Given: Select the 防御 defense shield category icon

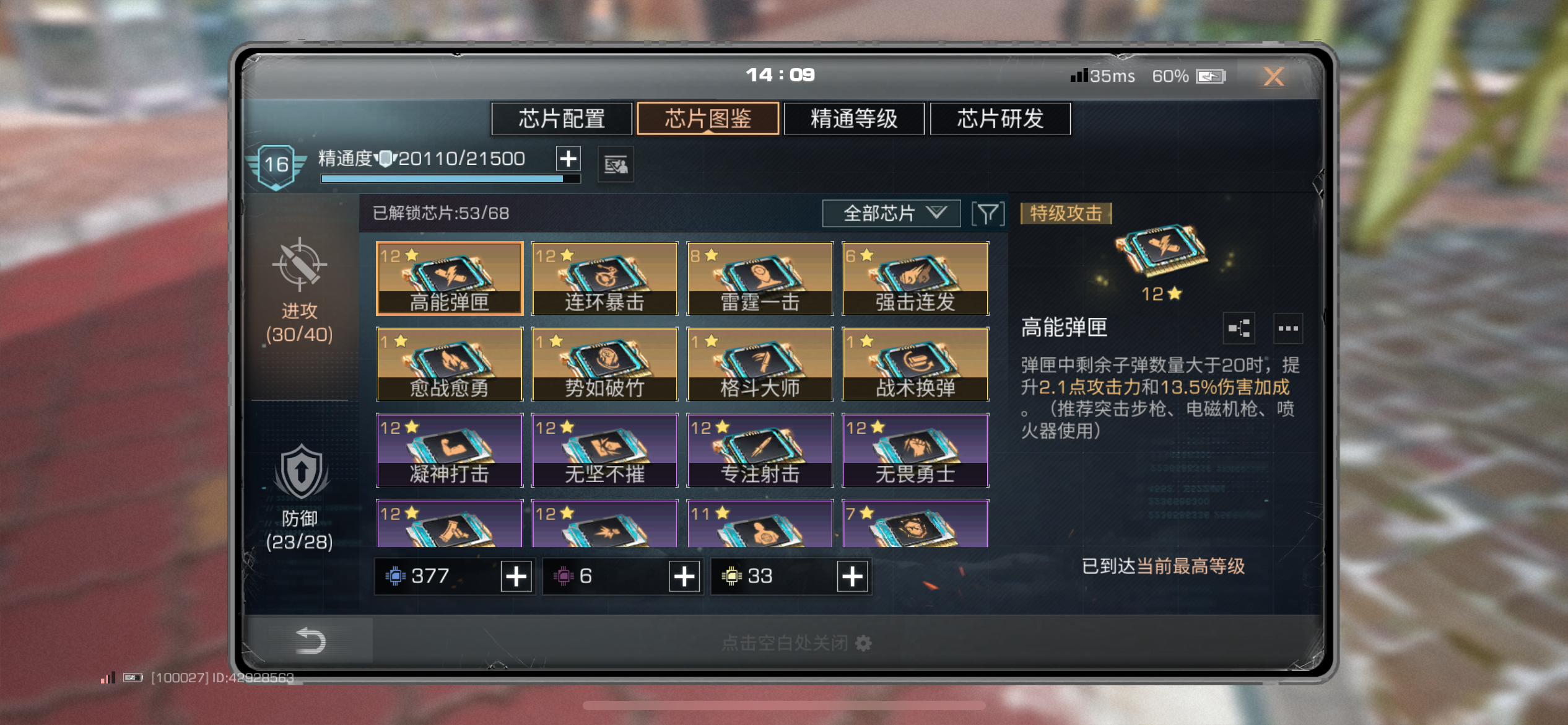Looking at the screenshot, I should 301,472.
